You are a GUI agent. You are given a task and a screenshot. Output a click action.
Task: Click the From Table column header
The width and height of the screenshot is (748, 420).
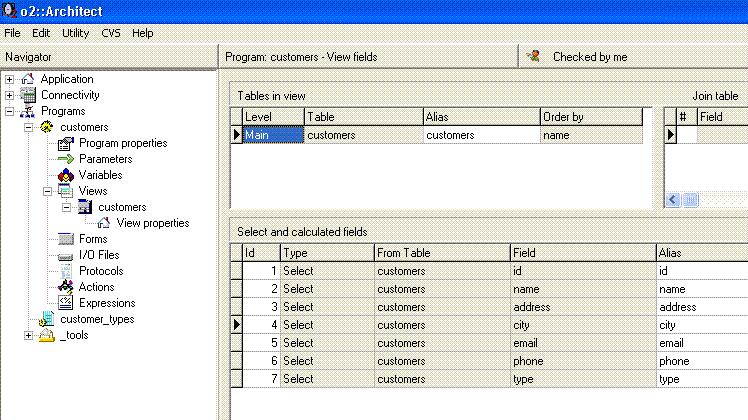442,253
